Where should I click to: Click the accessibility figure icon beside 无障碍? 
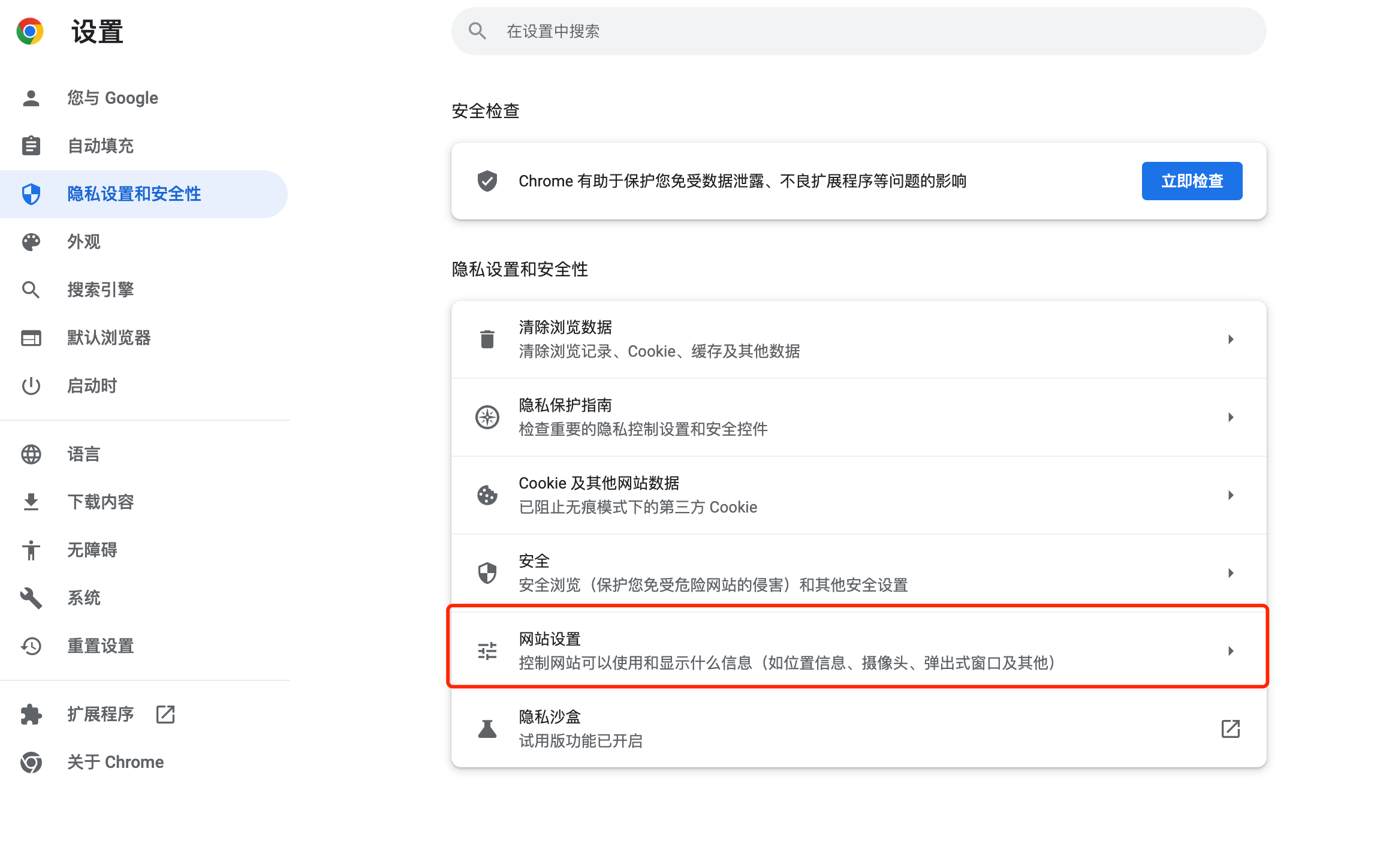[x=31, y=550]
